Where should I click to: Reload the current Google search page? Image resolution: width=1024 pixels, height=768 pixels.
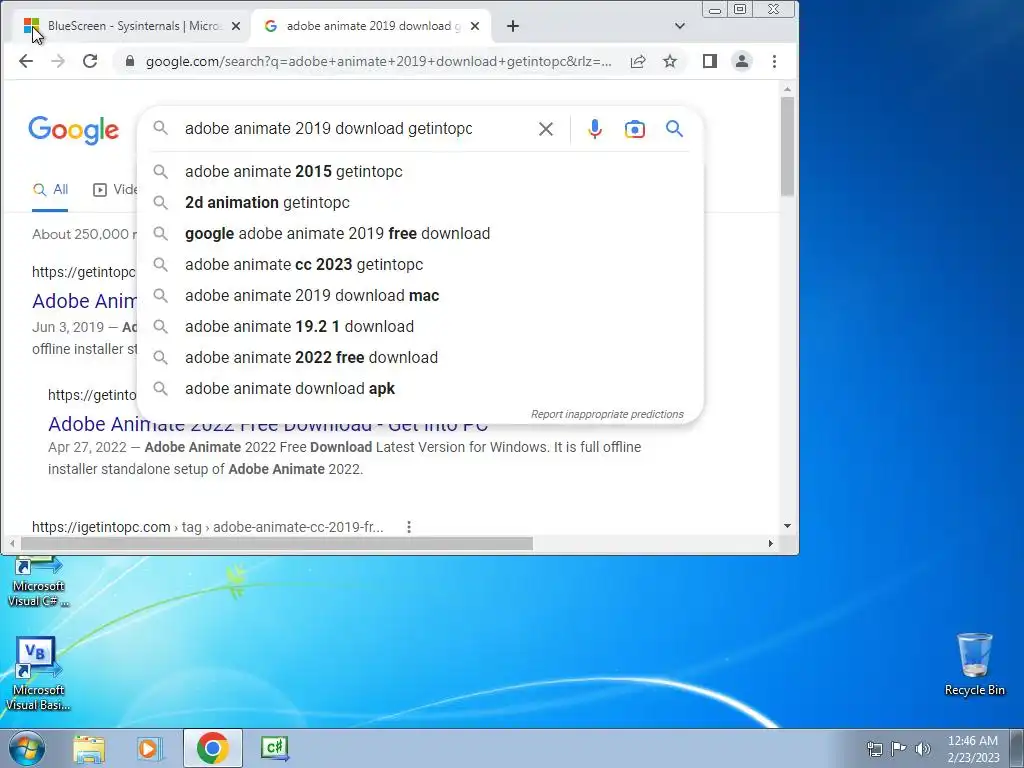[x=90, y=61]
